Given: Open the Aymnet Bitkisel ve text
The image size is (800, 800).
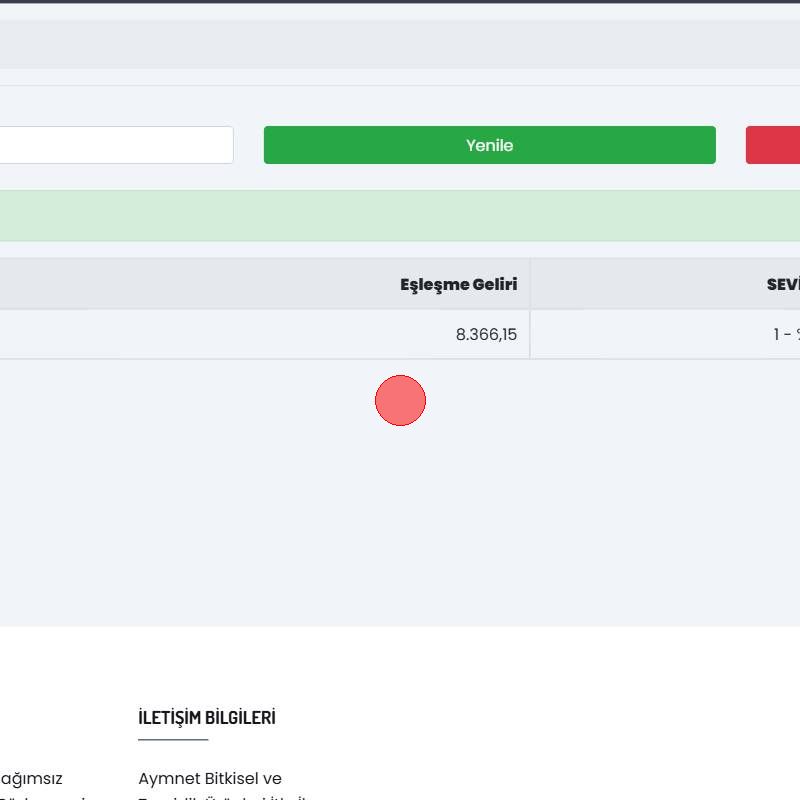Looking at the screenshot, I should [210, 778].
